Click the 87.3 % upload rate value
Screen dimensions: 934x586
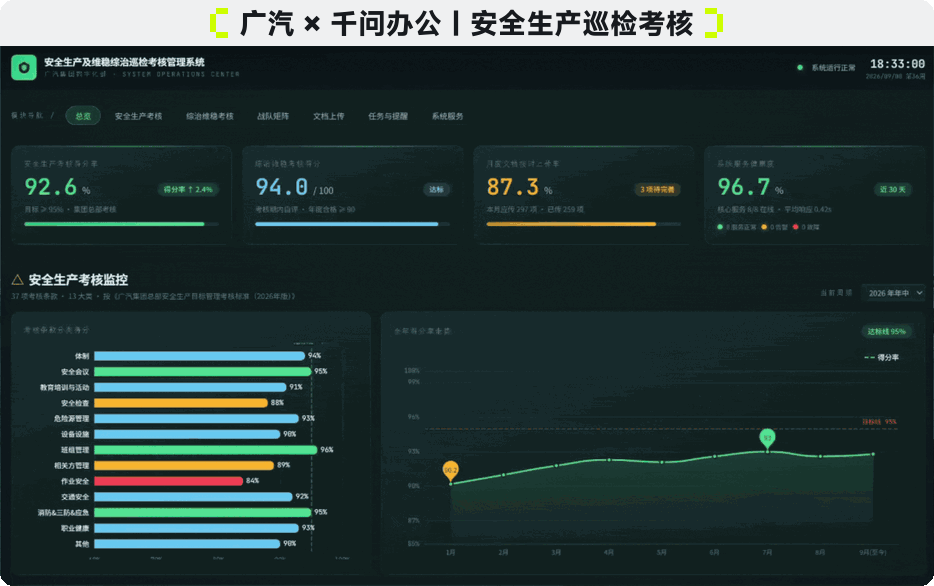click(519, 187)
